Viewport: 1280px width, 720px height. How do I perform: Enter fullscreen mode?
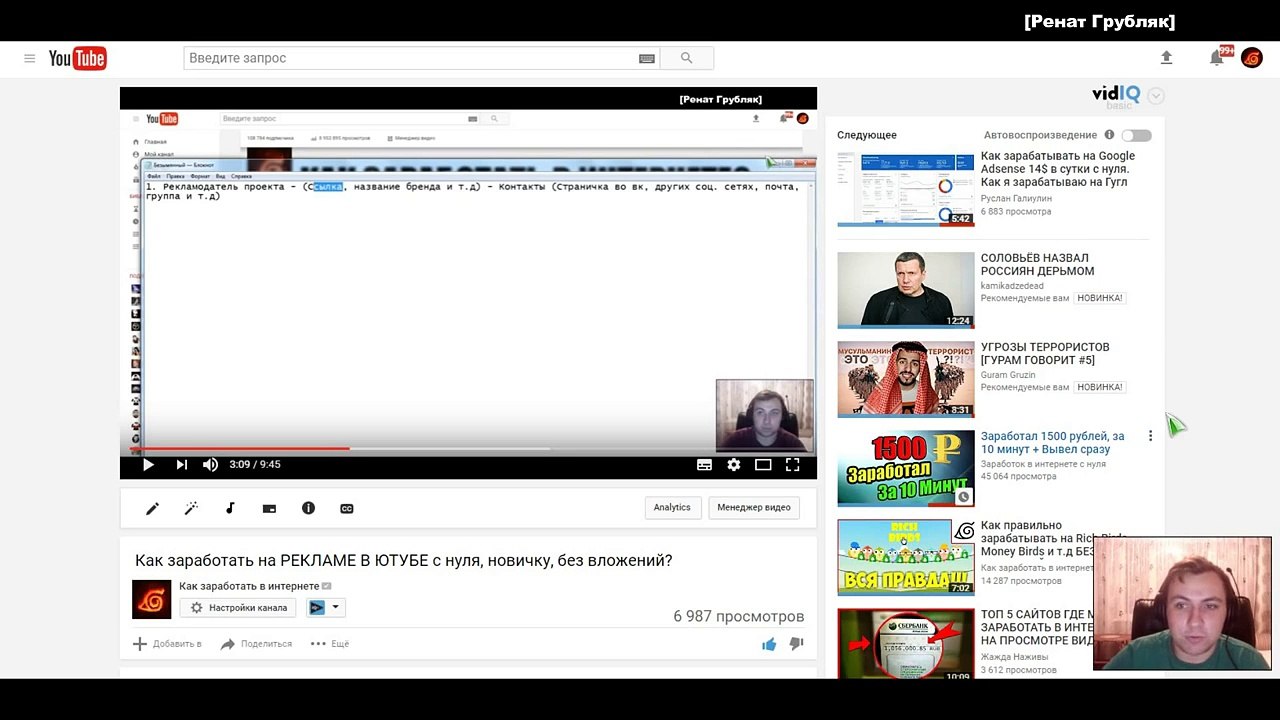pos(792,464)
